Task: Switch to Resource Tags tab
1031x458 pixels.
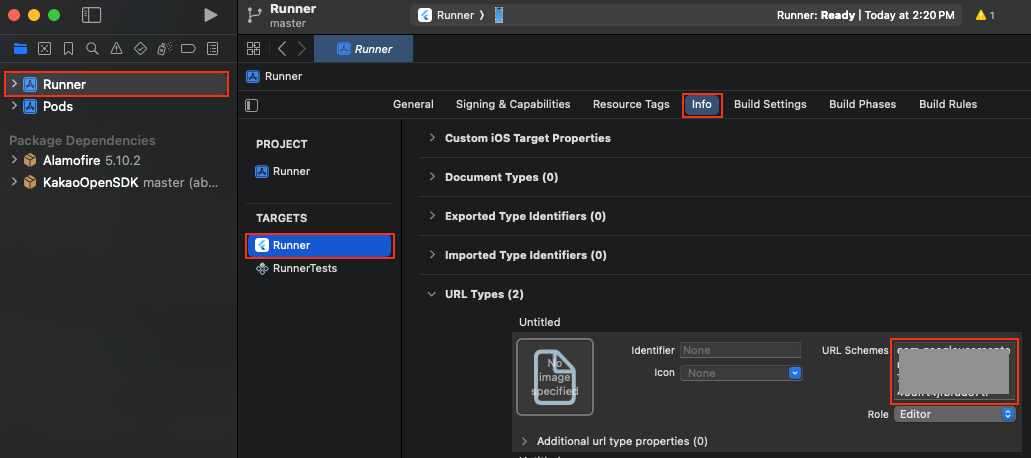Action: 631,104
